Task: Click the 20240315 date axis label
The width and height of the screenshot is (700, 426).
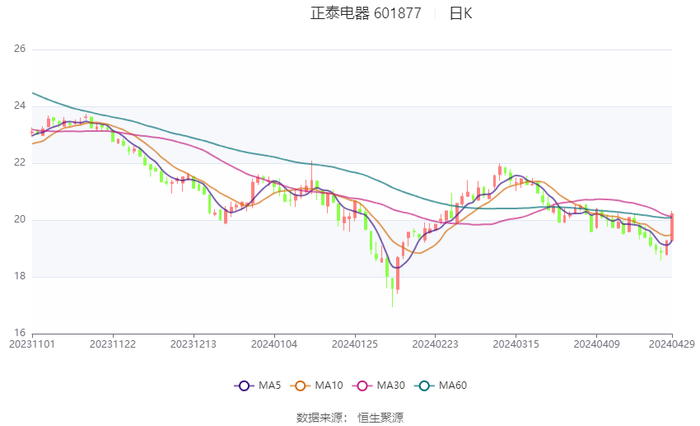Action: 515,343
